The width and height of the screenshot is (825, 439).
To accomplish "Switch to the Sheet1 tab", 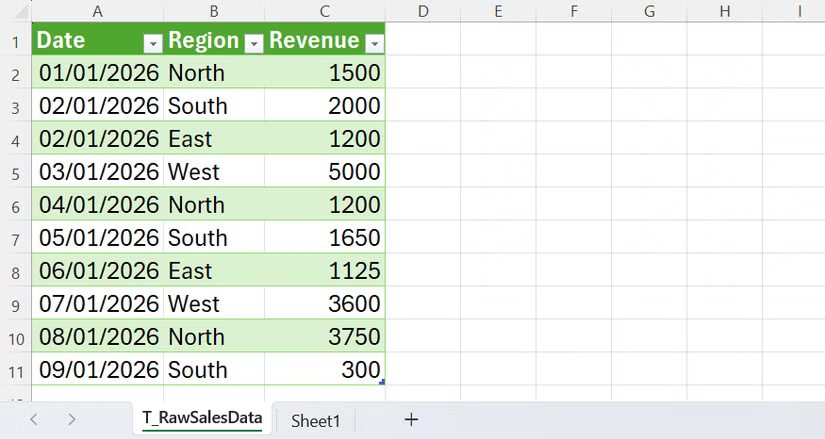I will (x=316, y=421).
